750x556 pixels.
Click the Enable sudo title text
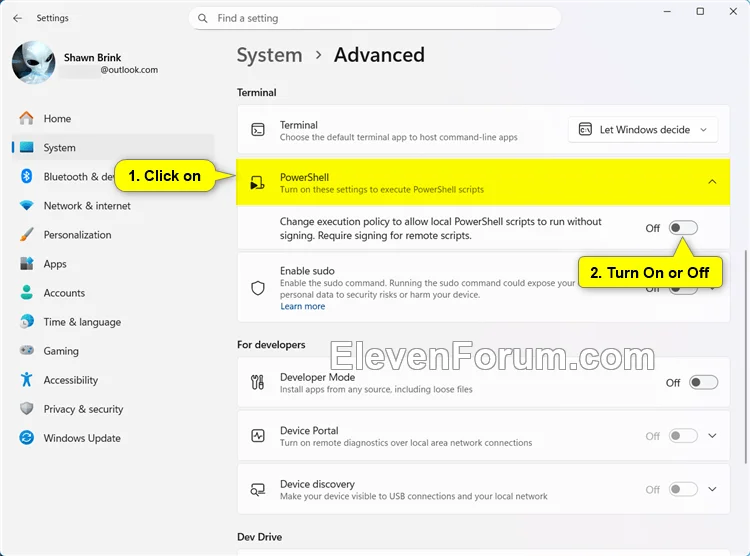[307, 271]
